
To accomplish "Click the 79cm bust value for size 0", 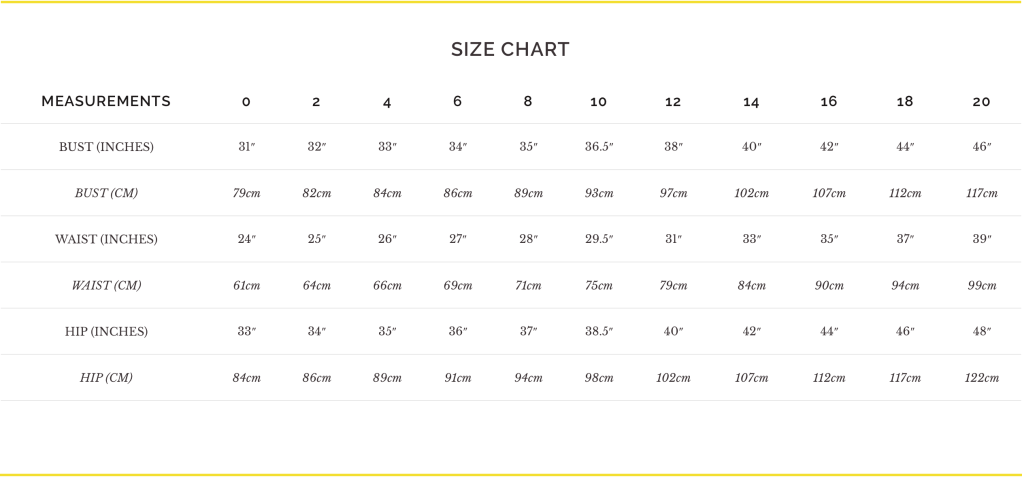I will tap(246, 193).
